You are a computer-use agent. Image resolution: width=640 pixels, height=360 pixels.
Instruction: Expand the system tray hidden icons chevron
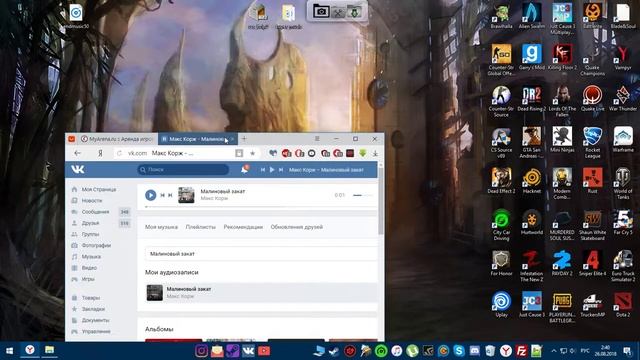tap(553, 351)
